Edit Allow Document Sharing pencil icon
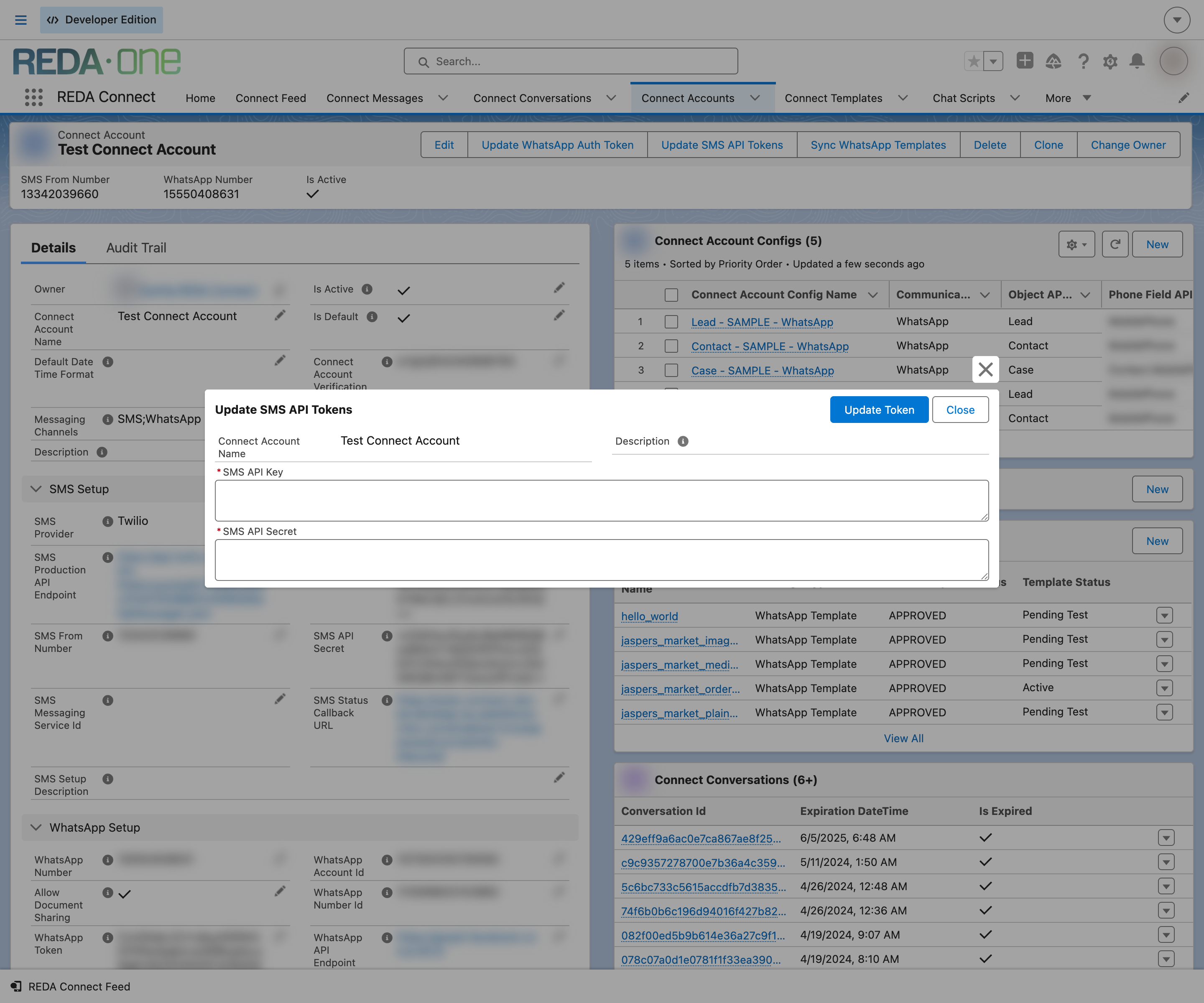The height and width of the screenshot is (1003, 1204). point(280,891)
